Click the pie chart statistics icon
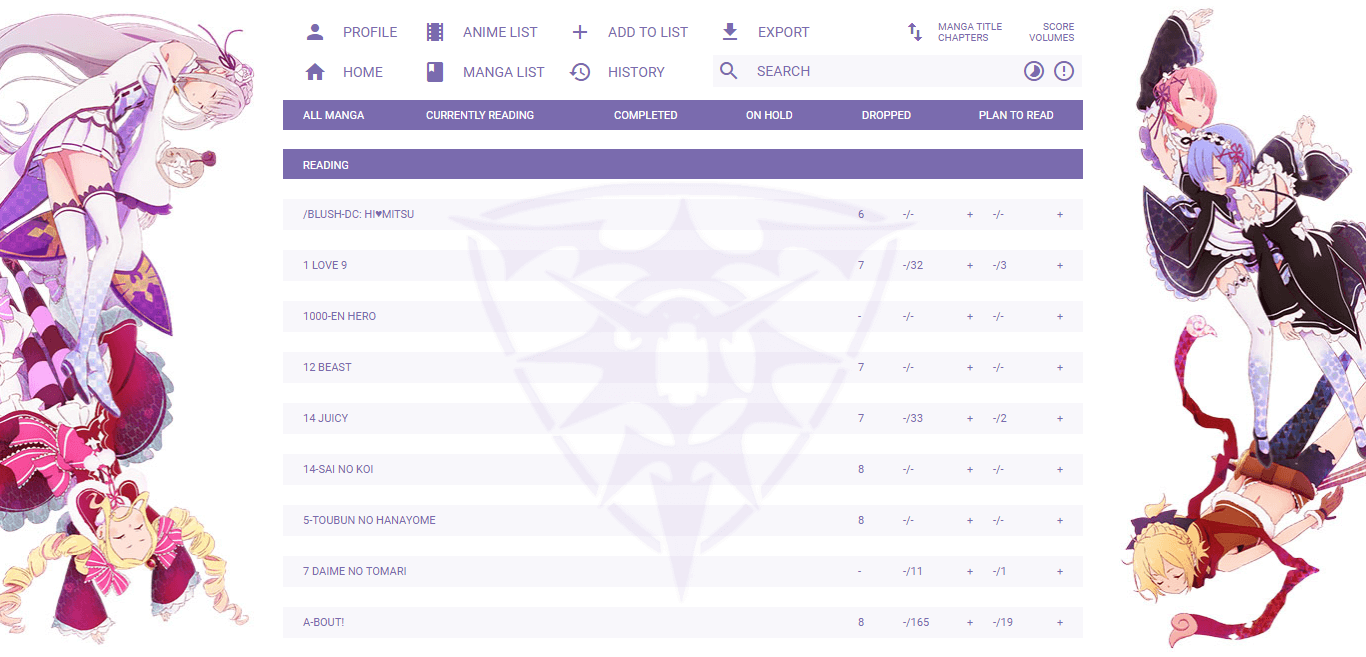This screenshot has height=657, width=1366. pyautogui.click(x=1033, y=71)
